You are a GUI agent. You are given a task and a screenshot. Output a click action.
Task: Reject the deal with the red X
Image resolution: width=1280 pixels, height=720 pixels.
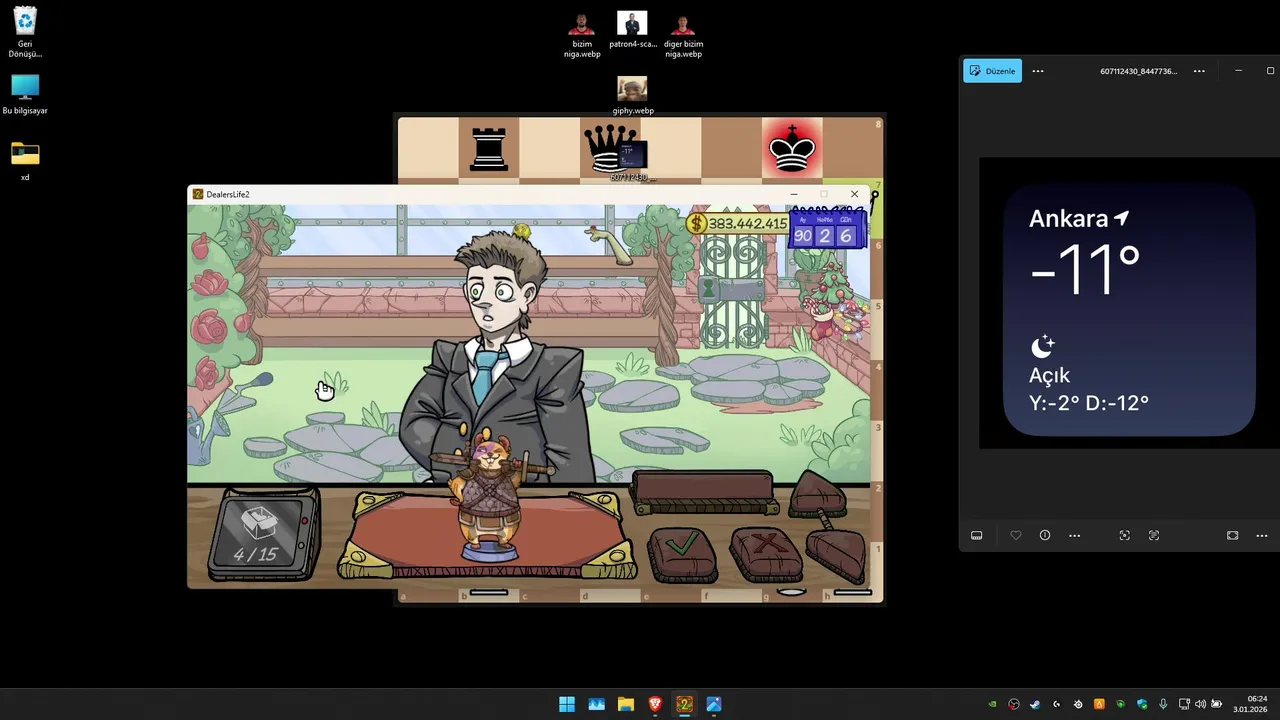[x=766, y=553]
